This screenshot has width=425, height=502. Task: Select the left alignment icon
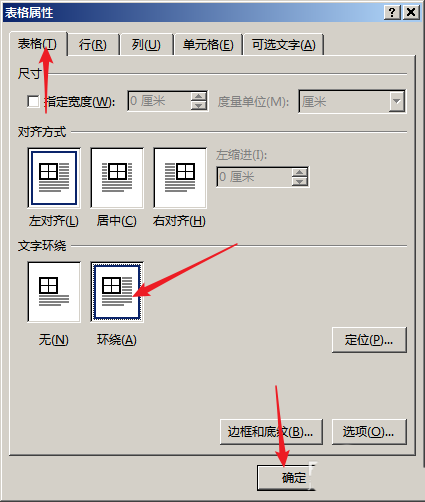[54, 178]
